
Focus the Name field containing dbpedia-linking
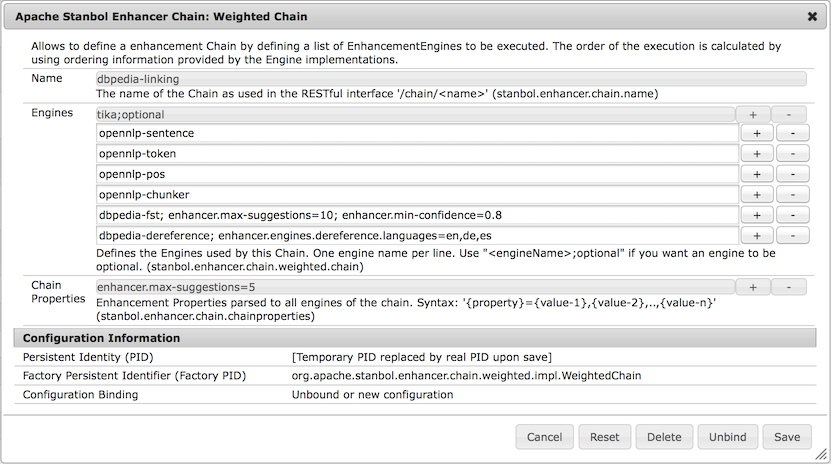(450, 77)
